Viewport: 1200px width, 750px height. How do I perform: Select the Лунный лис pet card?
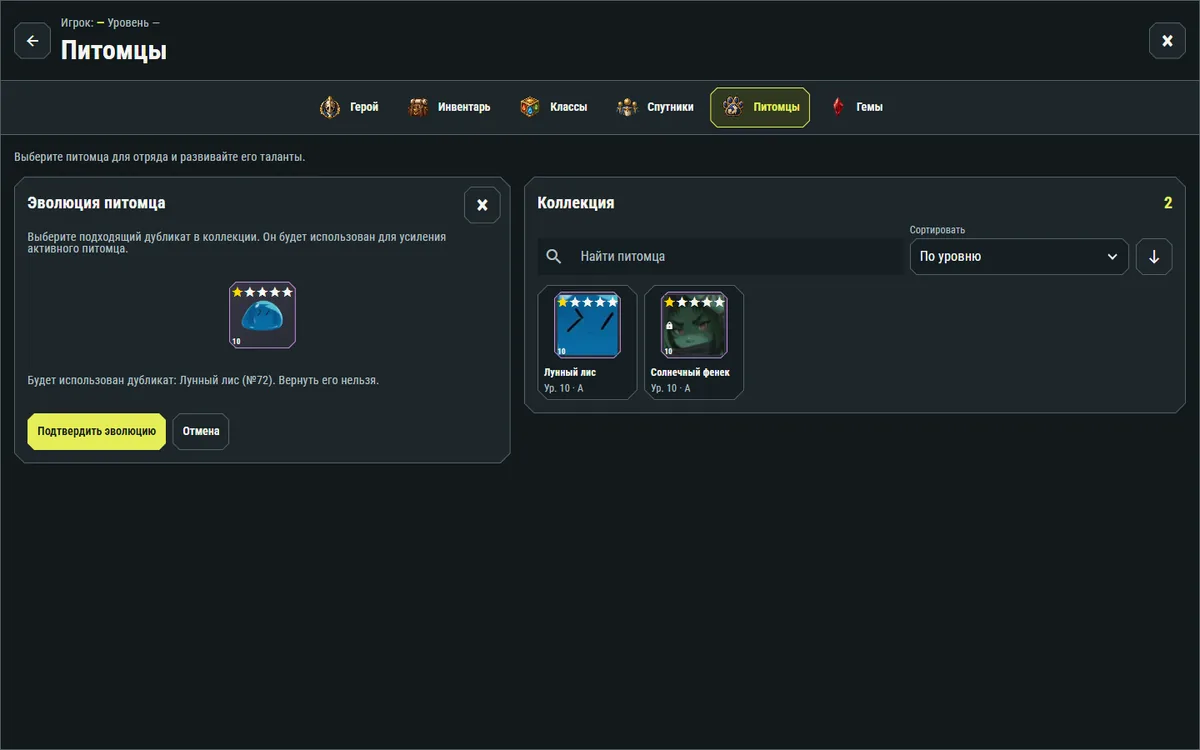pyautogui.click(x=587, y=342)
